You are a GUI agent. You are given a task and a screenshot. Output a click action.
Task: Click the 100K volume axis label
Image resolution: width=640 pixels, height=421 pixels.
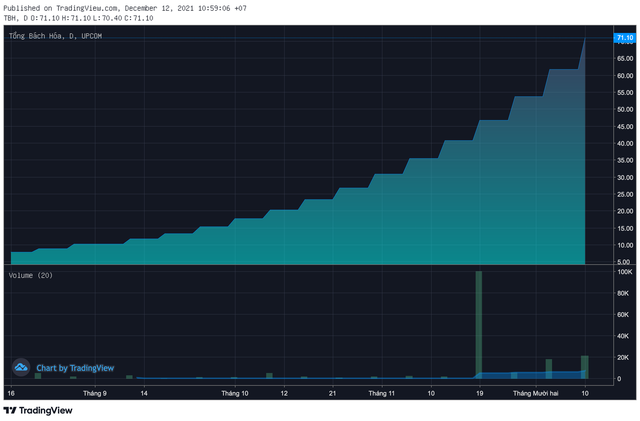[625, 272]
